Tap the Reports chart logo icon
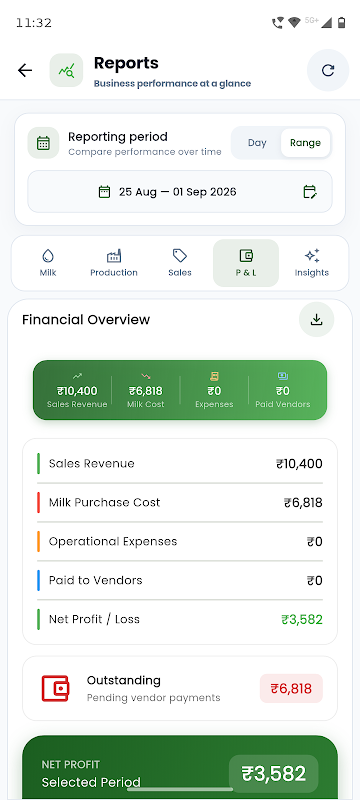Viewport: 360px width, 800px height. click(66, 70)
